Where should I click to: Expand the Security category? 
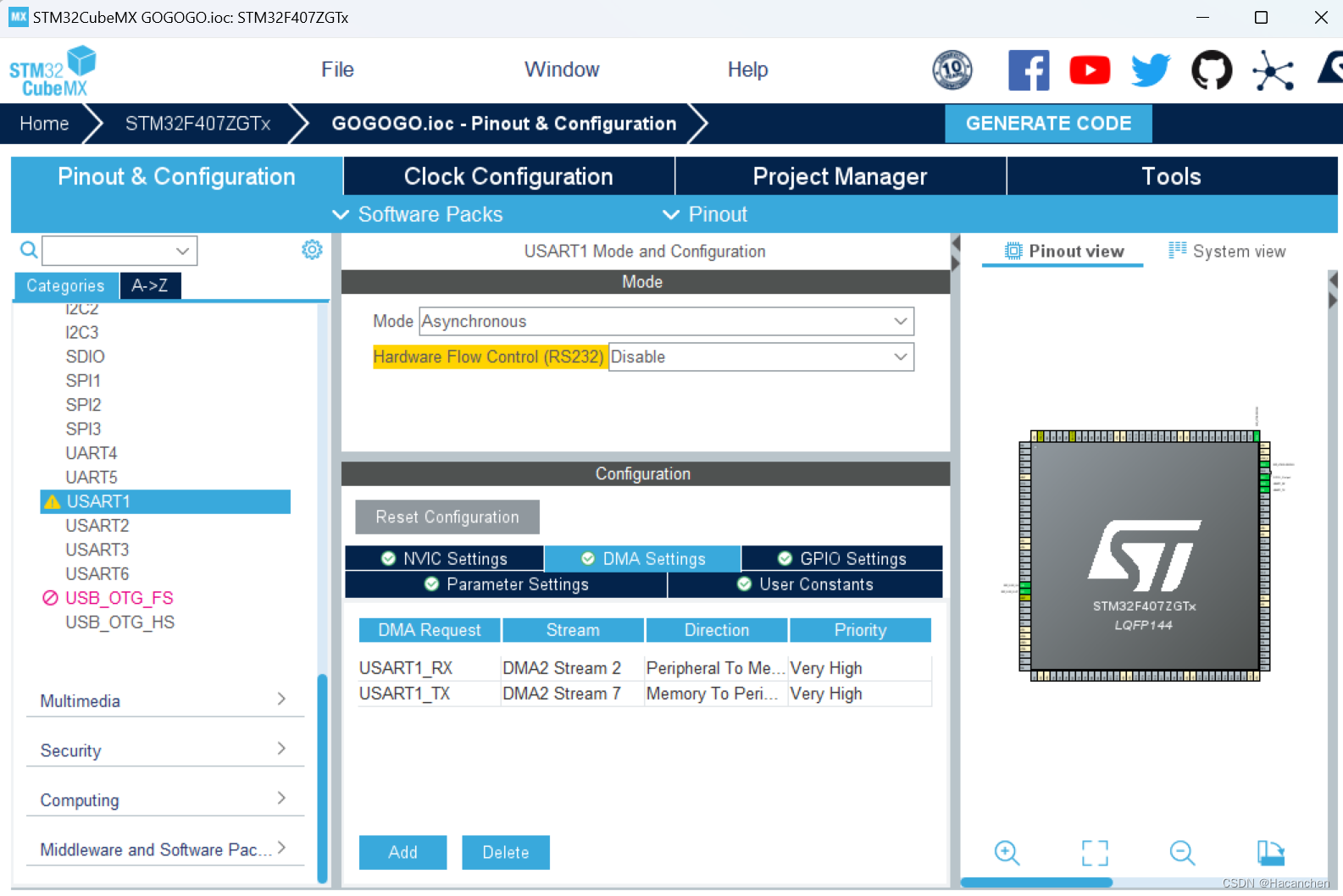165,750
